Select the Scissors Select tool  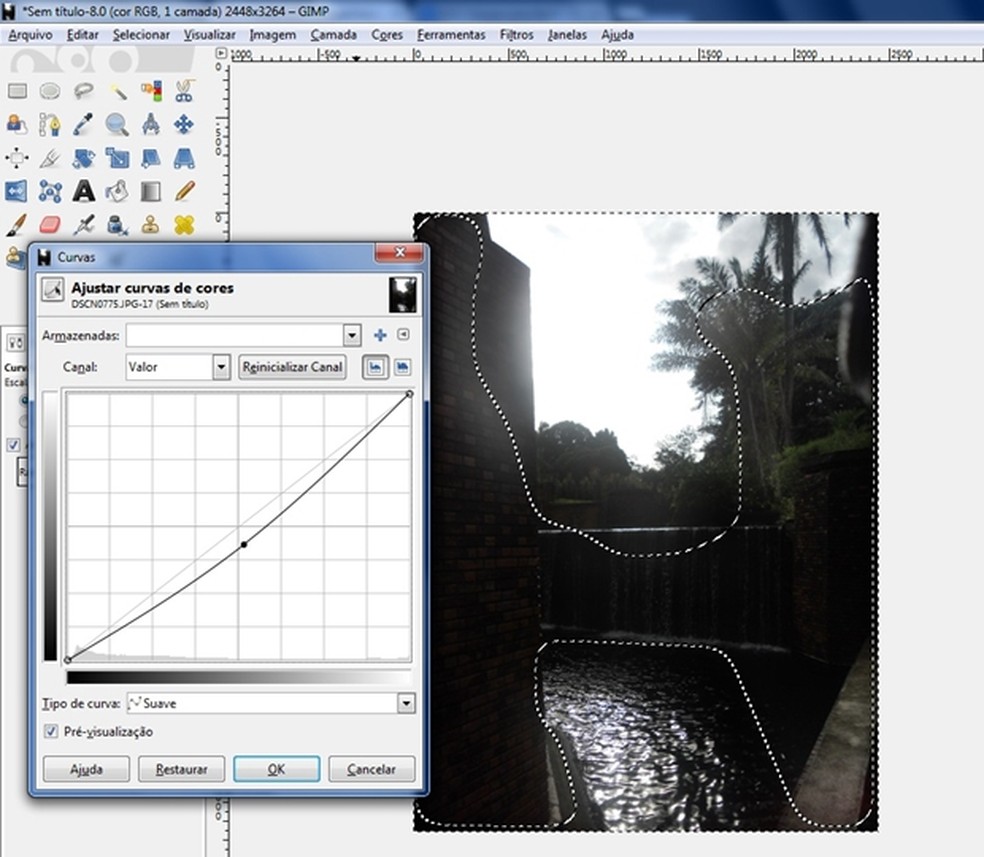[x=184, y=92]
